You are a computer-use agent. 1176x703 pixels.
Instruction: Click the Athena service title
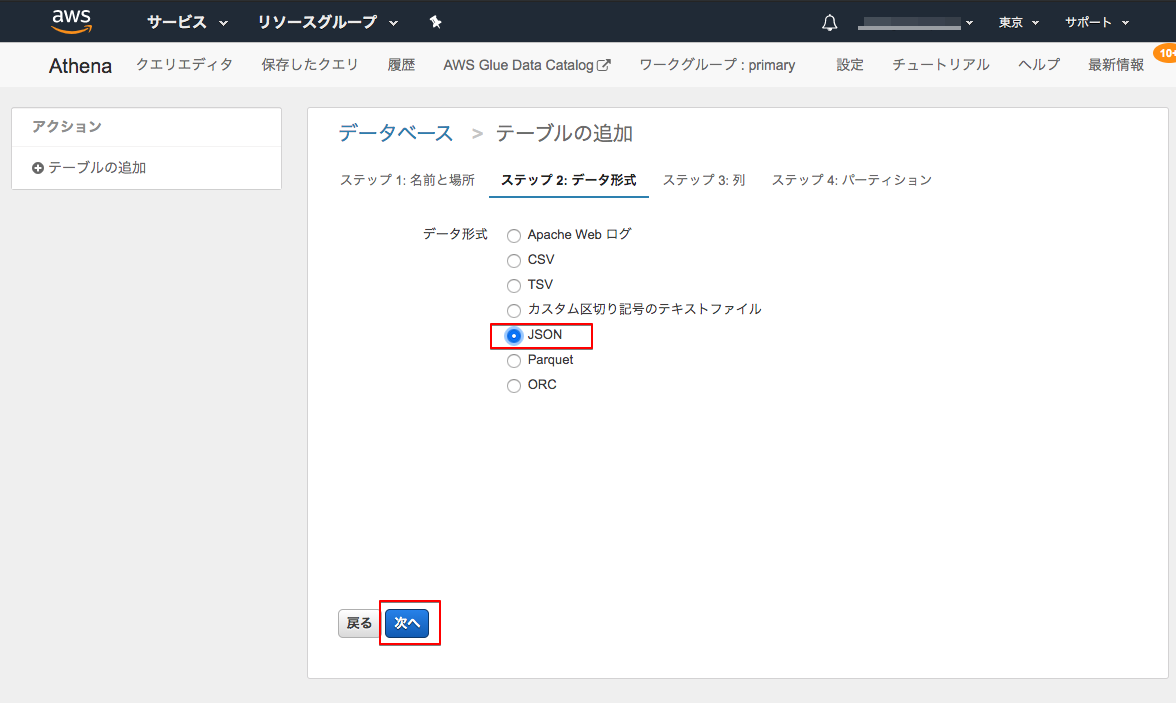pos(80,66)
